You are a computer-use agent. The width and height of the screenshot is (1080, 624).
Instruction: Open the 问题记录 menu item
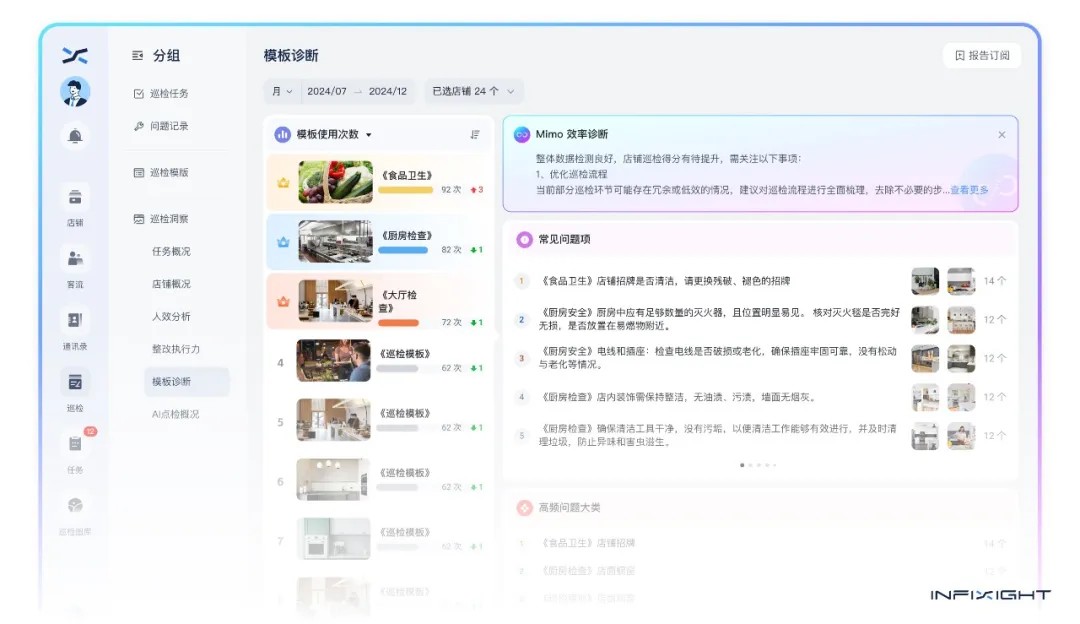coord(161,126)
